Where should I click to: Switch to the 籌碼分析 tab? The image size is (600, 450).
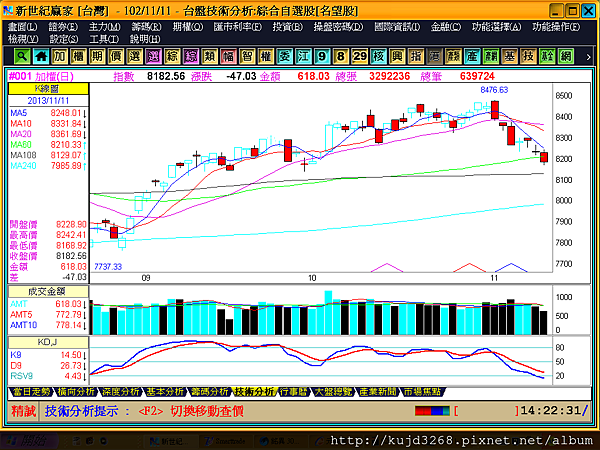coord(209,392)
